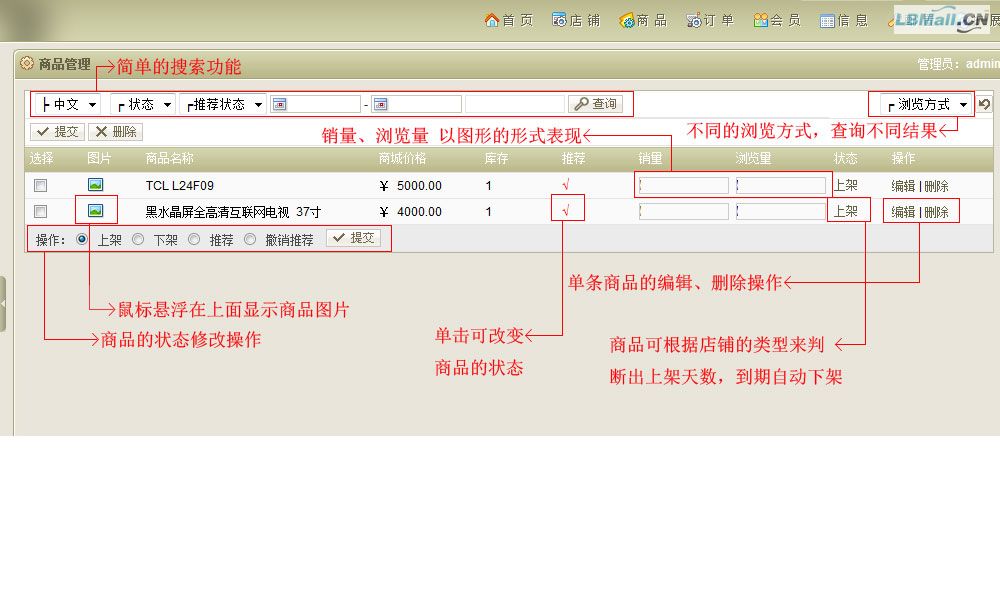Click the image icon for TCL L24F09
This screenshot has height=600, width=1000.
(x=95, y=185)
